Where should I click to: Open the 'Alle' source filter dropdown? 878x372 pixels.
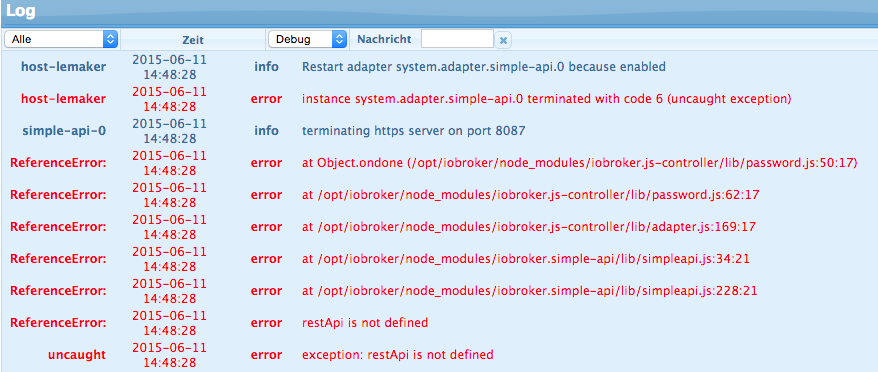click(61, 39)
